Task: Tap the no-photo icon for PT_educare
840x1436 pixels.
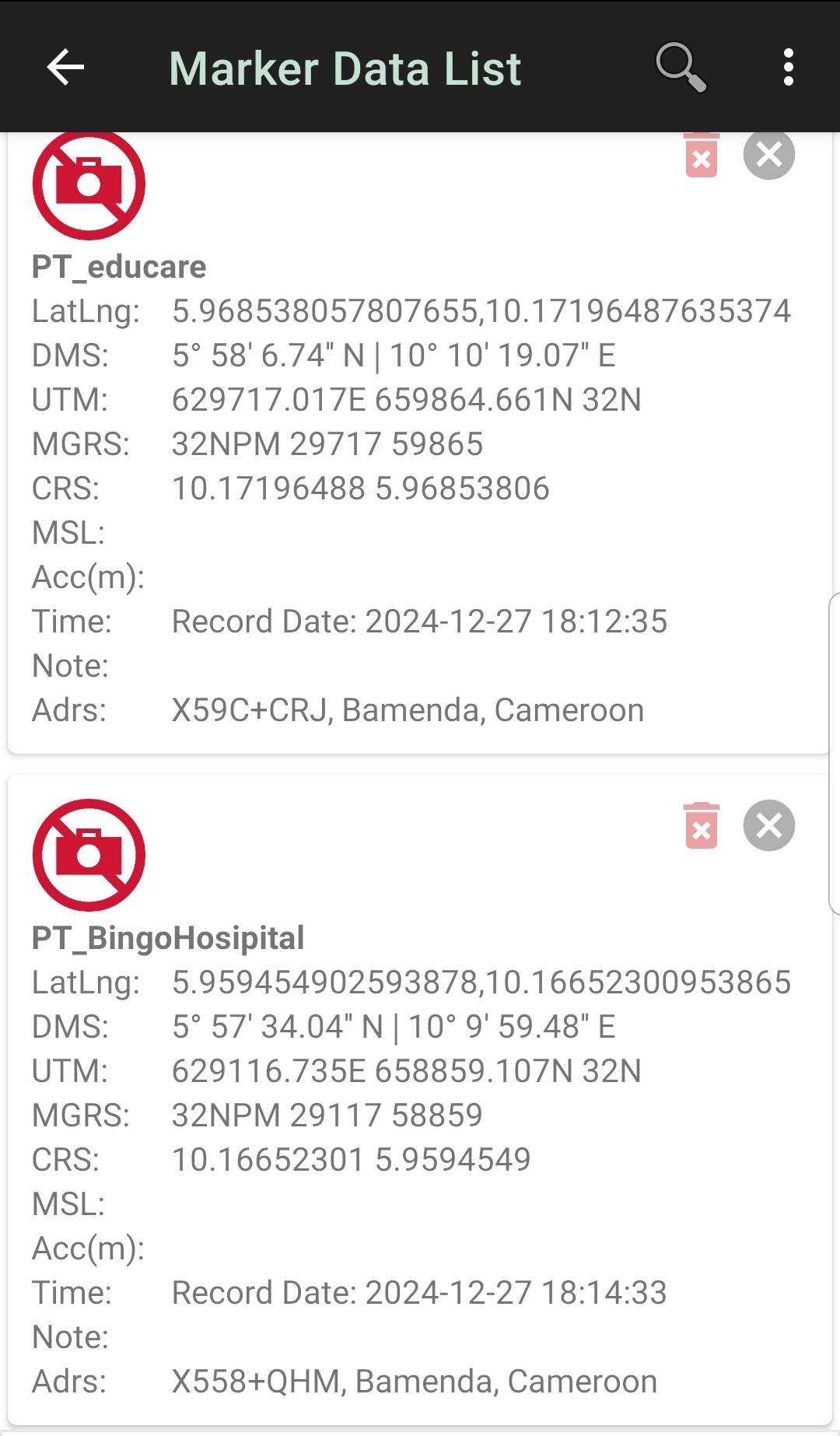Action: tap(89, 185)
